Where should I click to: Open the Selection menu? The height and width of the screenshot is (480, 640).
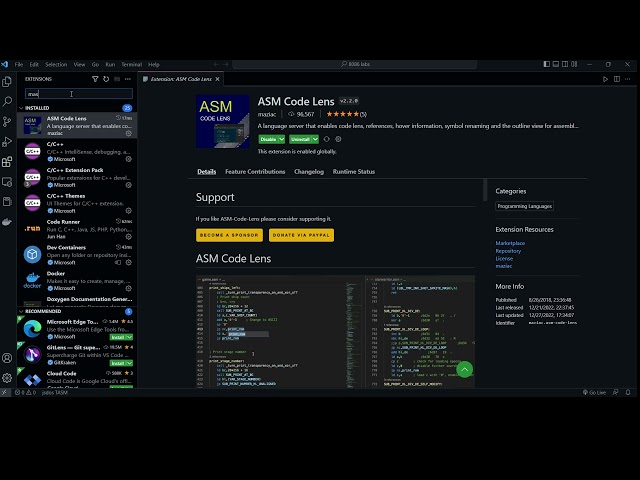[x=56, y=64]
